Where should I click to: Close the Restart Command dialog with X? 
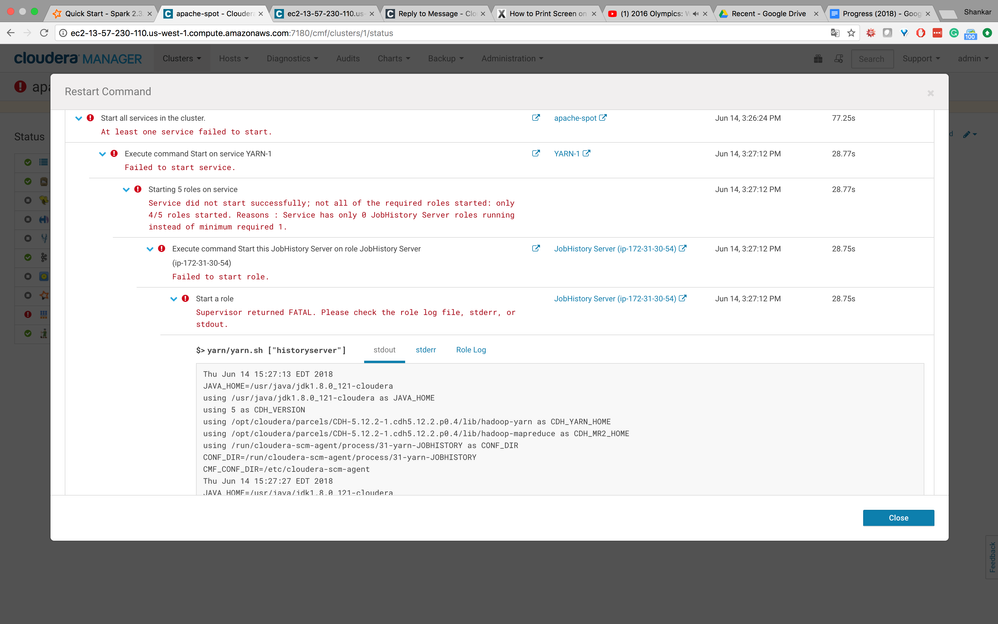click(x=931, y=93)
